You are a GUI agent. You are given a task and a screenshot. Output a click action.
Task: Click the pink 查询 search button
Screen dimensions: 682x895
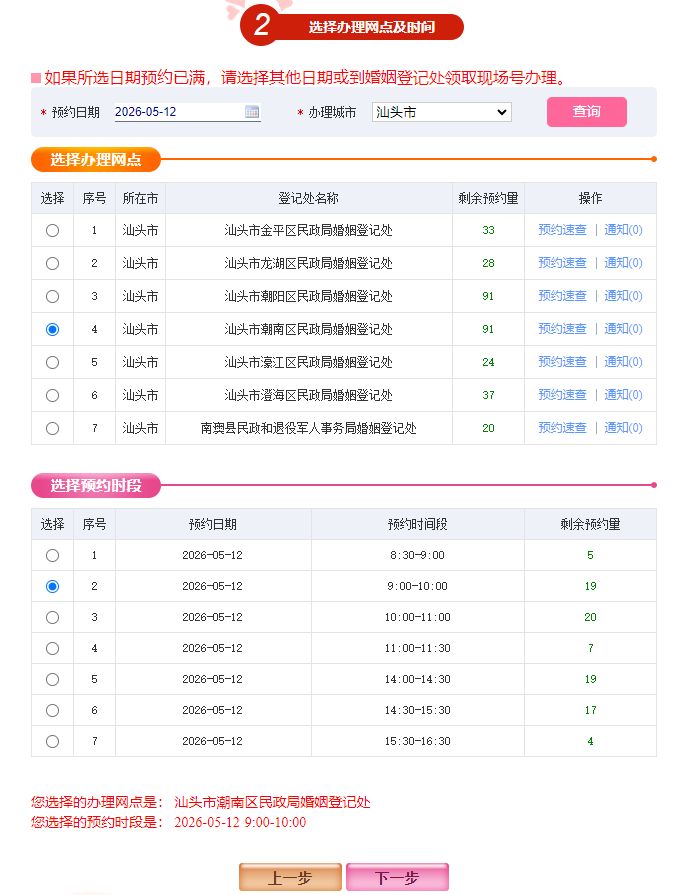[x=586, y=112]
